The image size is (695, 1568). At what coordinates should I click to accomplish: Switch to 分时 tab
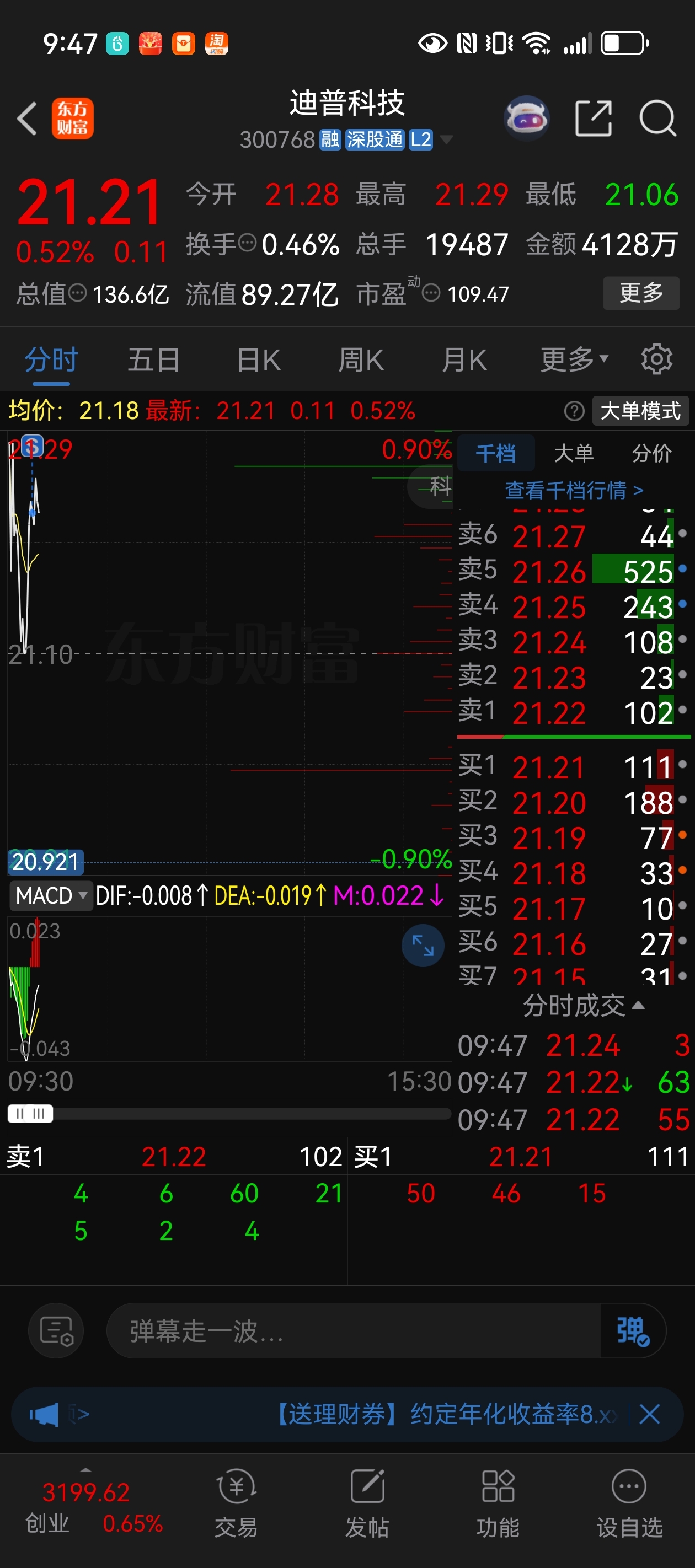coord(51,359)
